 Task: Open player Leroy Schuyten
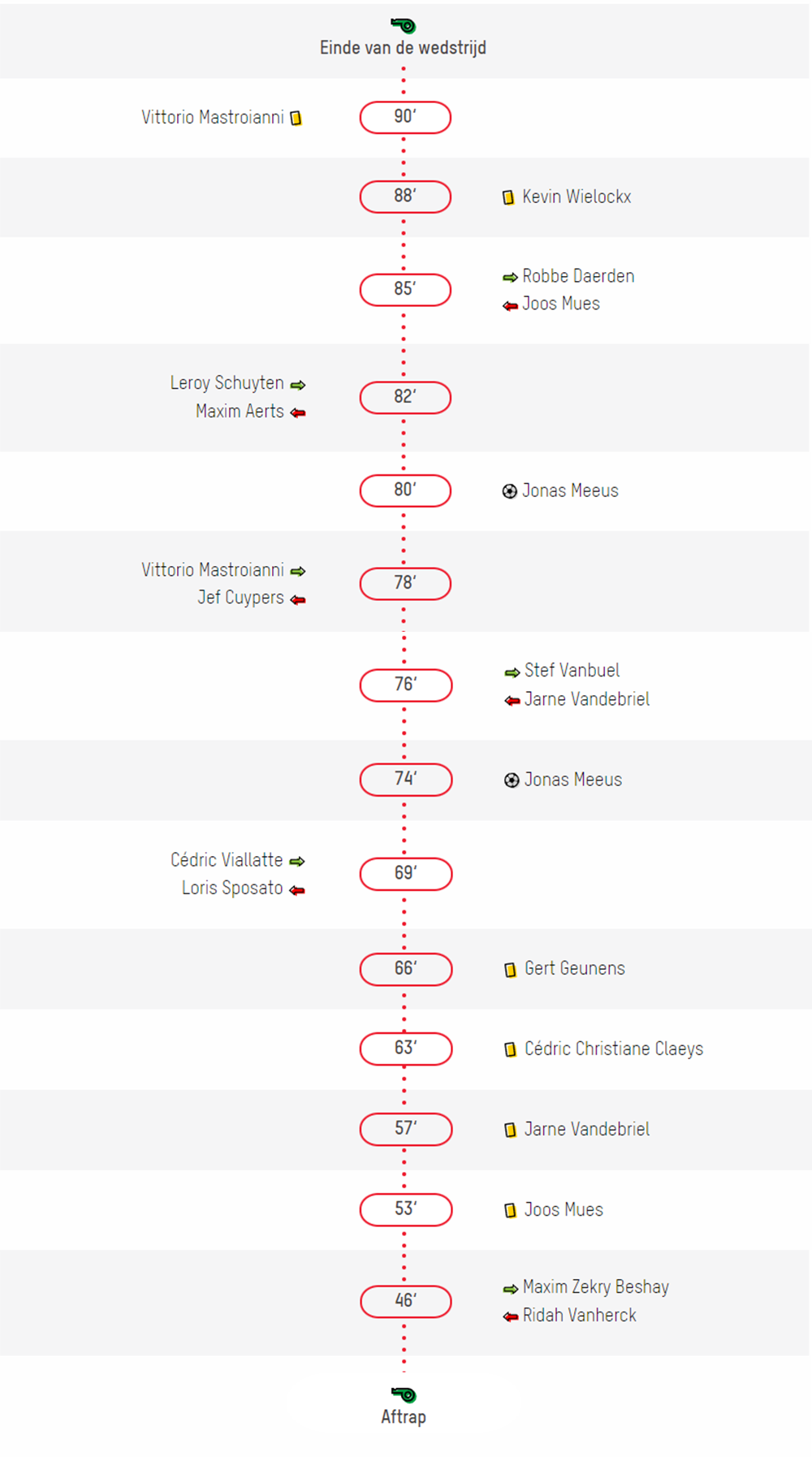point(227,383)
